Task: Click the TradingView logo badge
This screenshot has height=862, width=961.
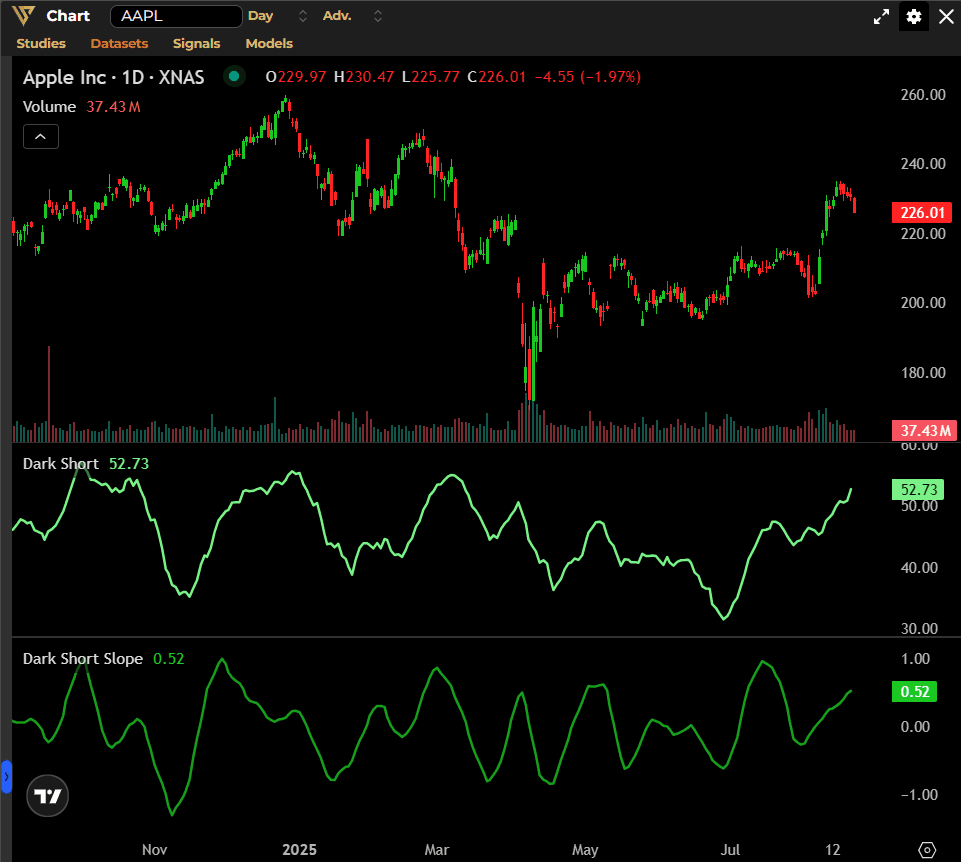Action: pos(48,796)
